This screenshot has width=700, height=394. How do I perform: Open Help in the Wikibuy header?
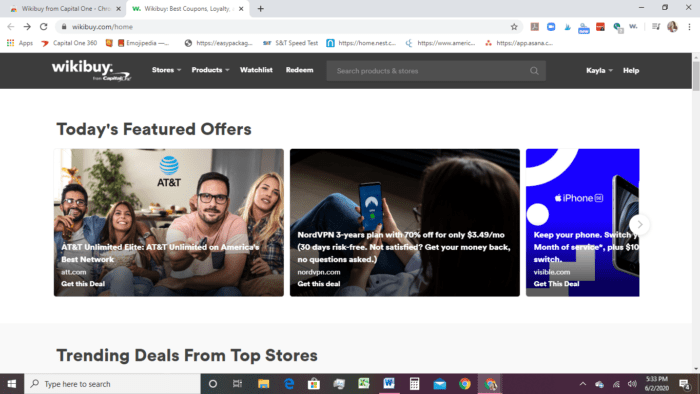pos(631,71)
